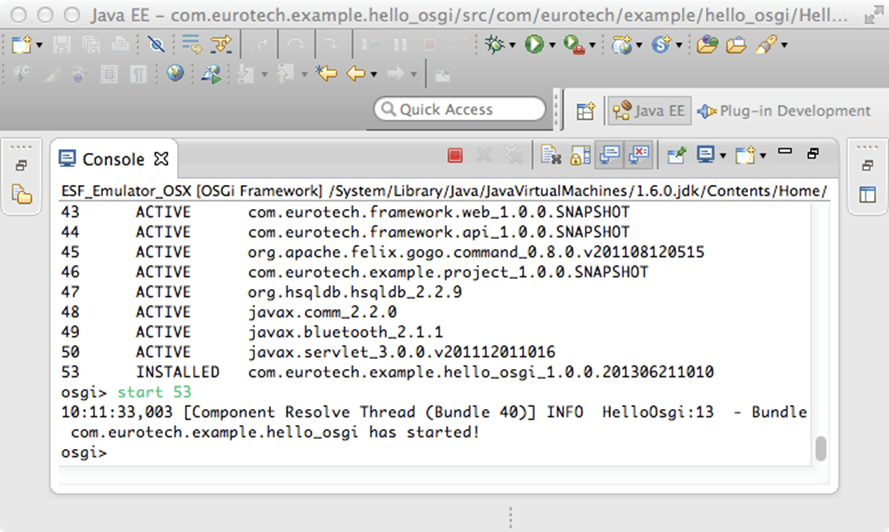Viewport: 889px width, 532px height.
Task: Click into the Quick Access field
Action: click(459, 109)
